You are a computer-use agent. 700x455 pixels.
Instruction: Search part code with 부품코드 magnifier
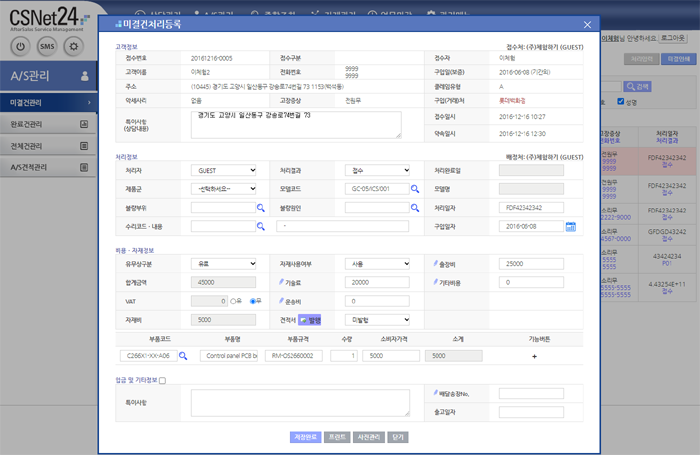tap(183, 356)
